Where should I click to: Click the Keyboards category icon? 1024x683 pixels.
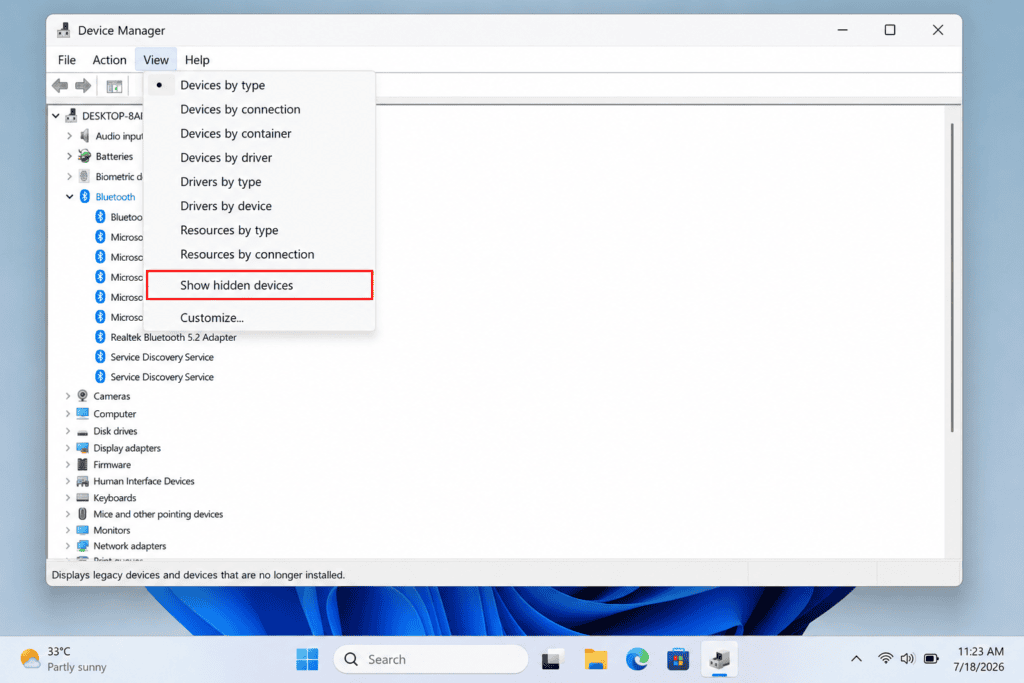(82, 498)
